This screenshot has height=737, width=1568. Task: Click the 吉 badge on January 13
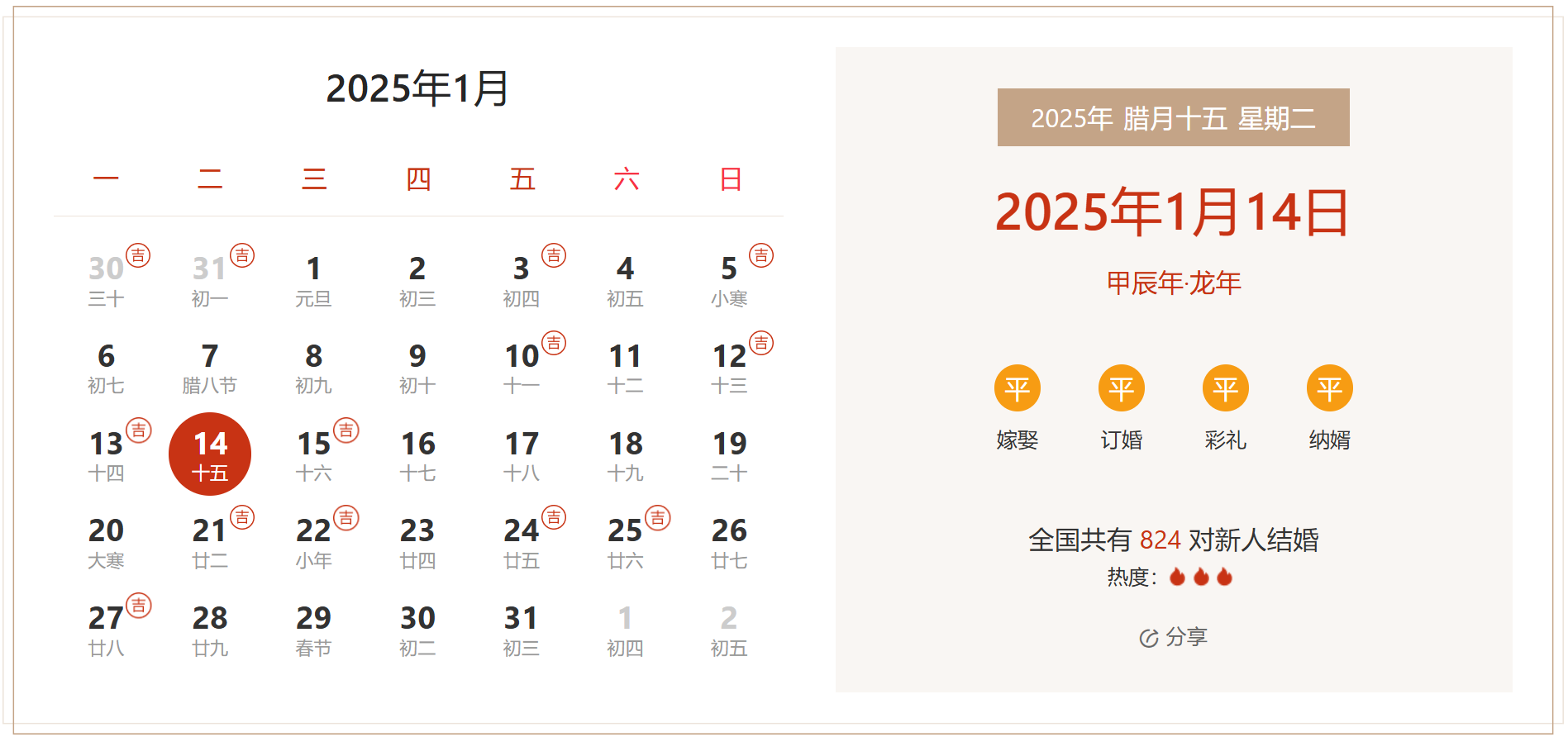138,430
